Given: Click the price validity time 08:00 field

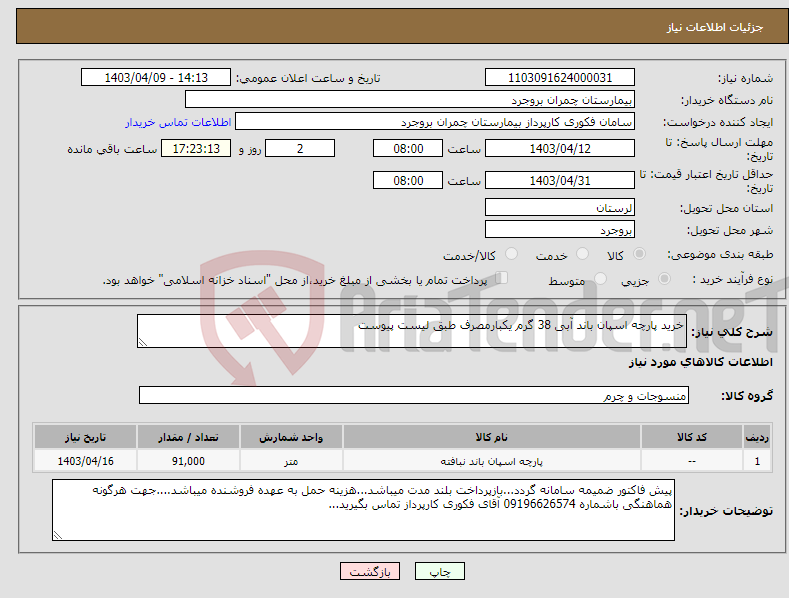Looking at the screenshot, I should point(408,180).
